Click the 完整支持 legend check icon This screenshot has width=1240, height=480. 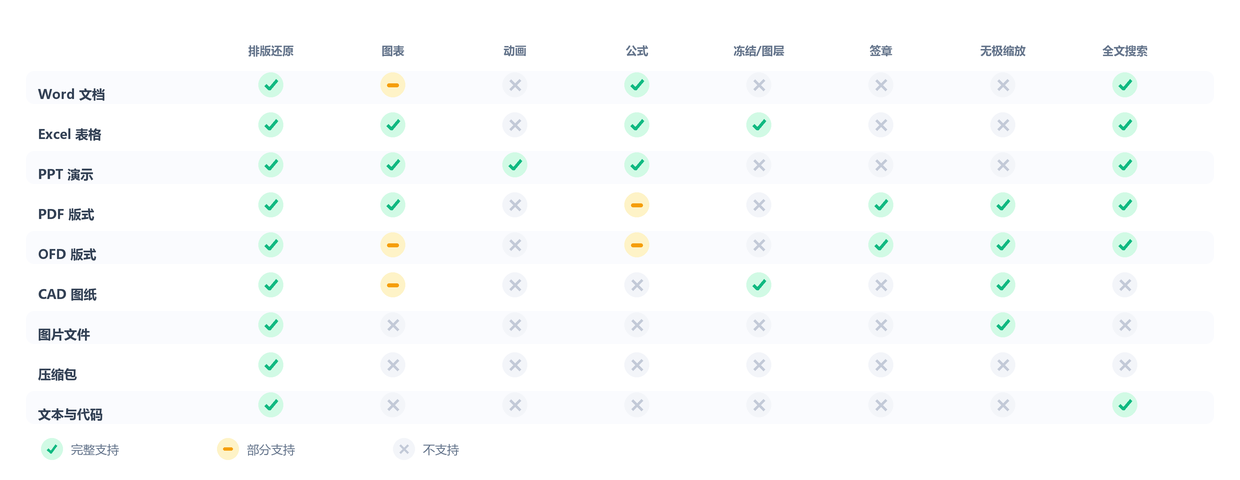click(x=52, y=449)
